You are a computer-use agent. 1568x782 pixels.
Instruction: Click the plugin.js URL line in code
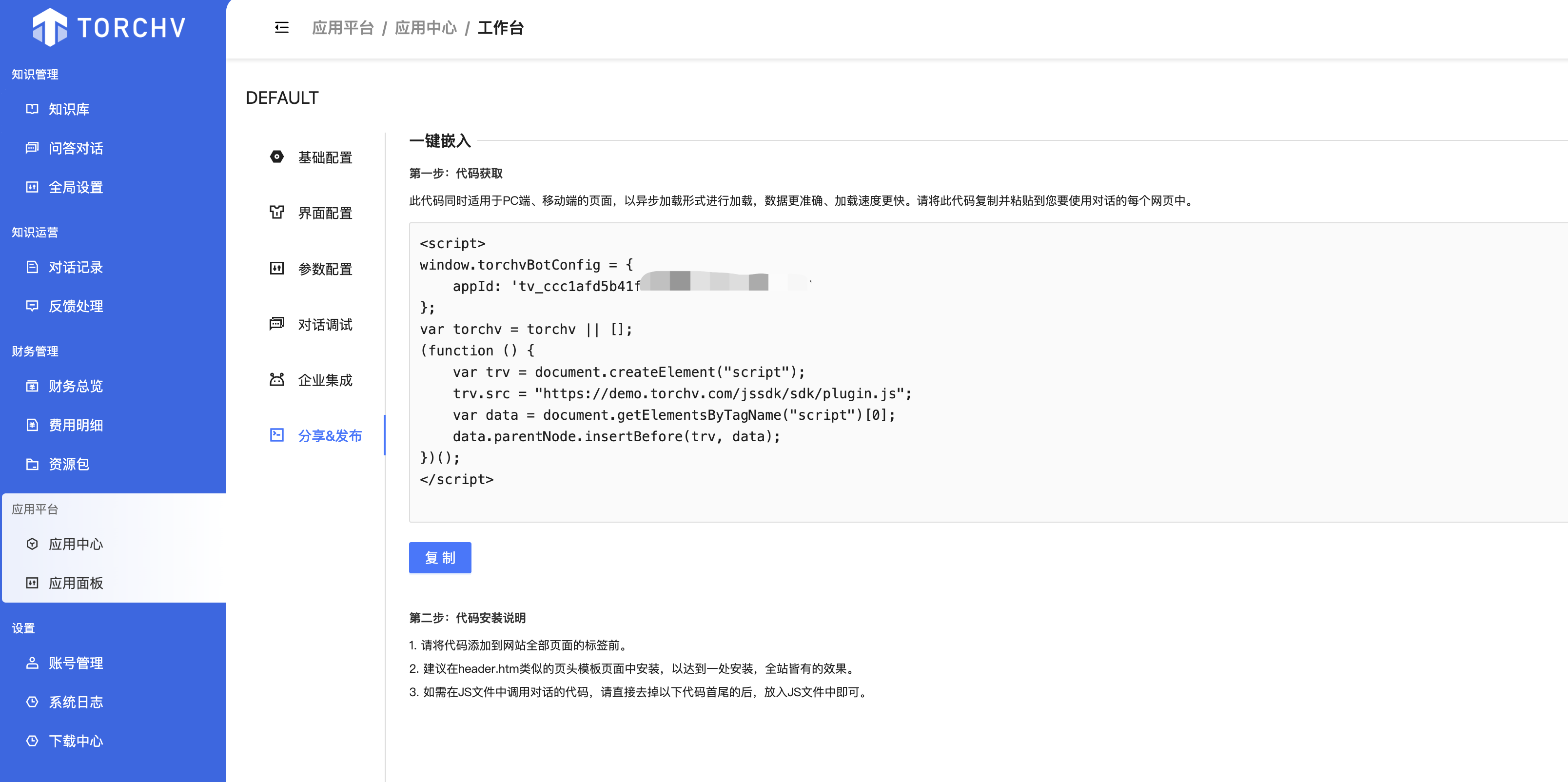click(682, 393)
